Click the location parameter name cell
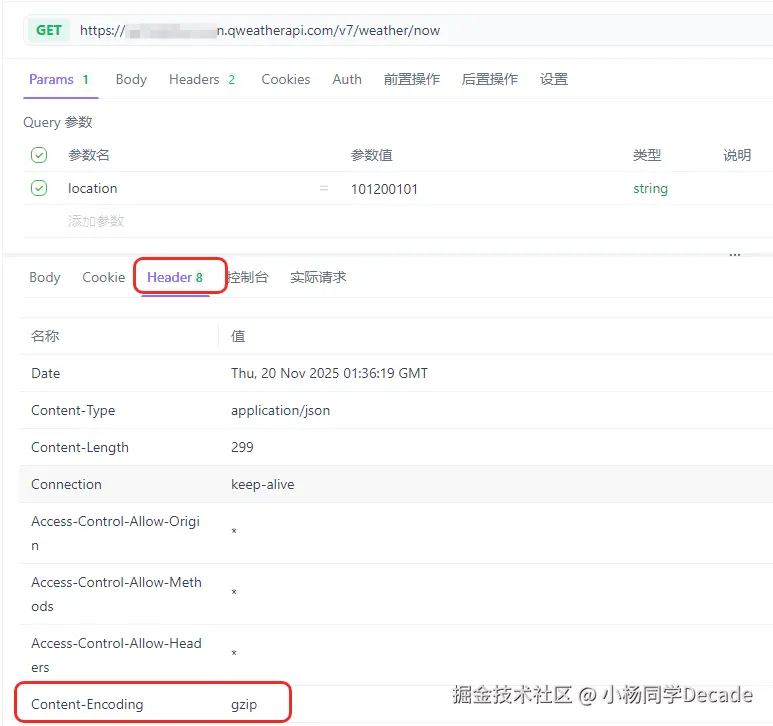Viewport: 773px width, 726px height. [x=93, y=188]
